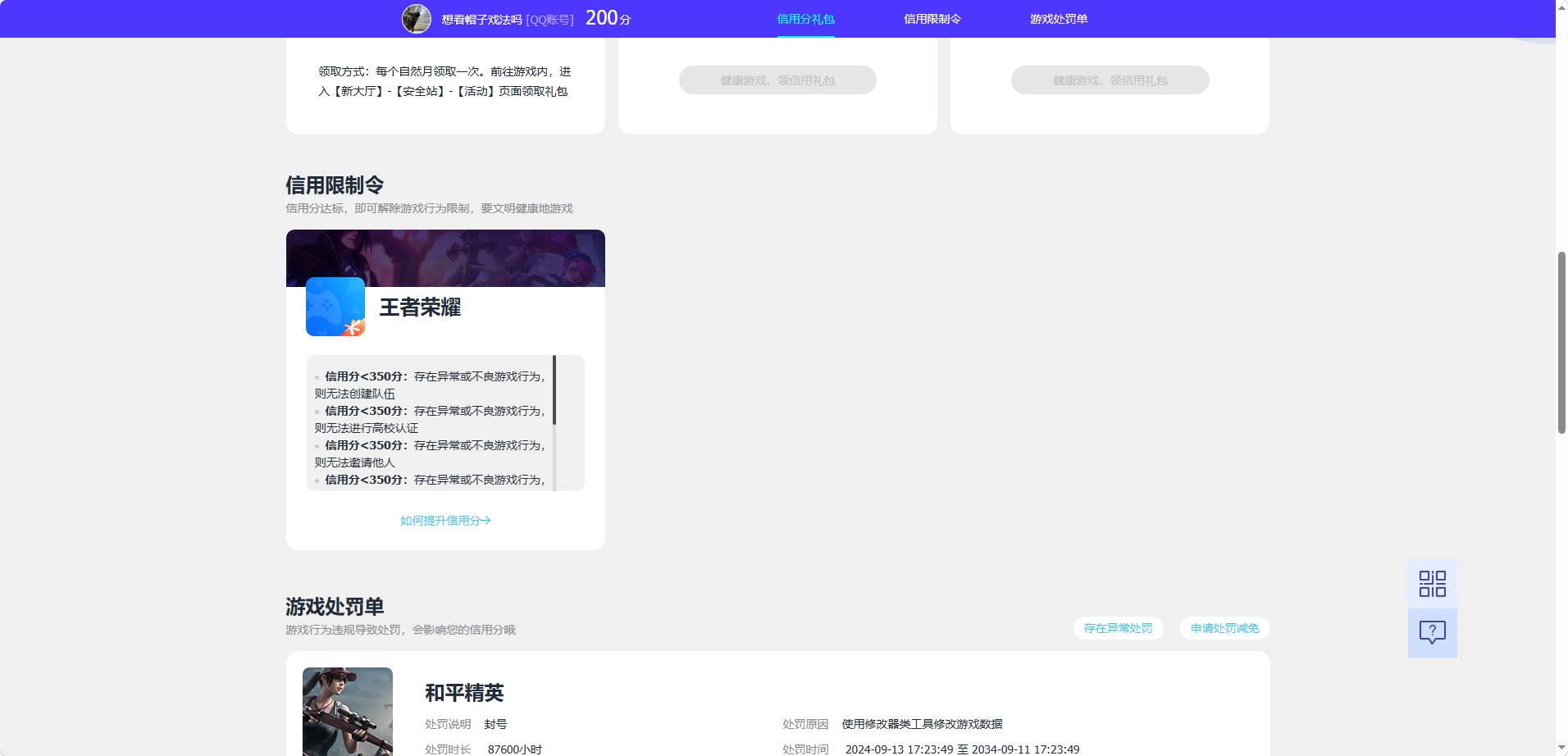Select the 和平精英 punishment title

click(464, 693)
